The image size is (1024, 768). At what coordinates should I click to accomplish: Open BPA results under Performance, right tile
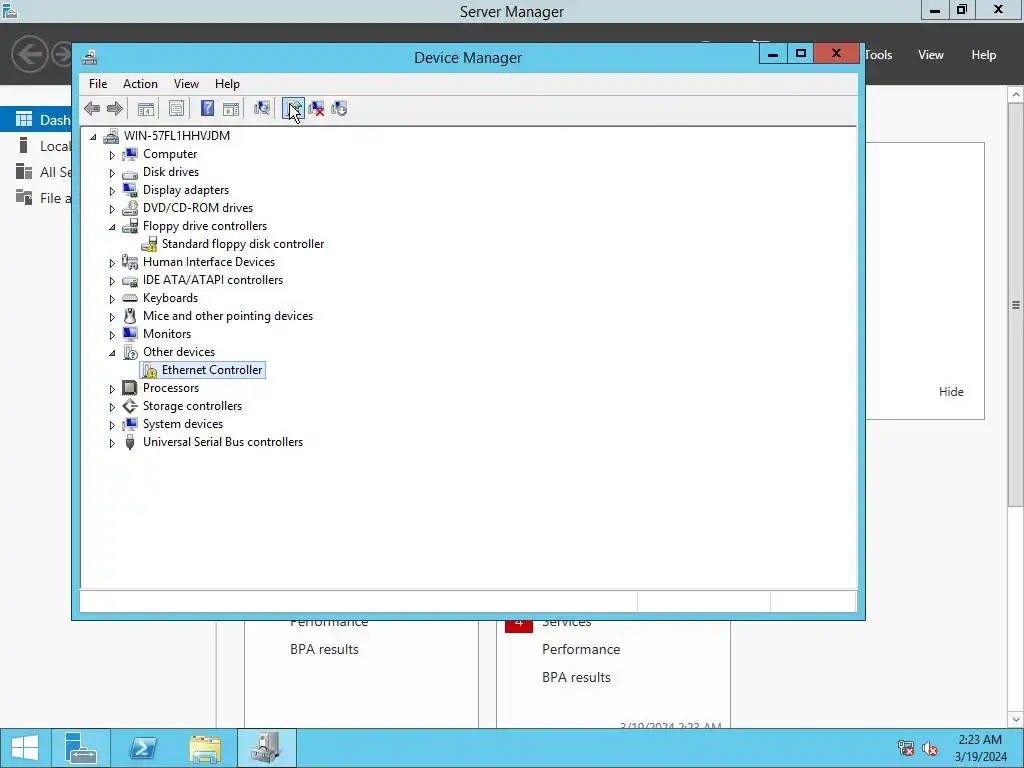point(576,677)
